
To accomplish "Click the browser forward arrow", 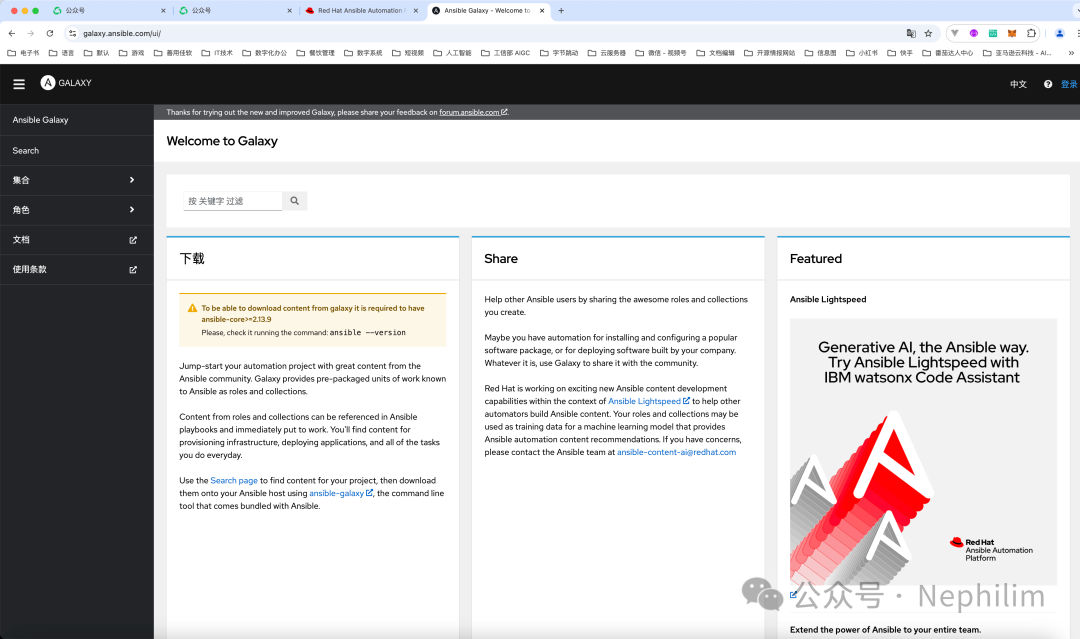I will [30, 33].
